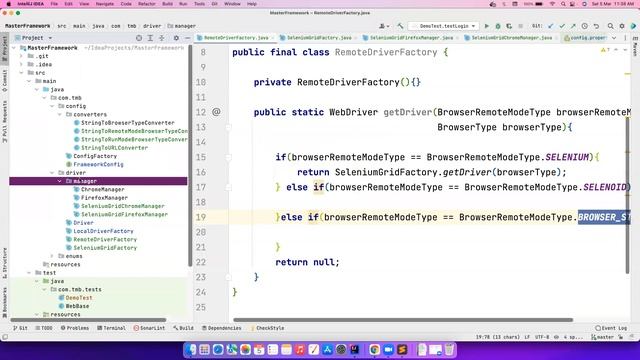Run with coverage icon in the toolbar
The image size is (640, 360).
(509, 26)
